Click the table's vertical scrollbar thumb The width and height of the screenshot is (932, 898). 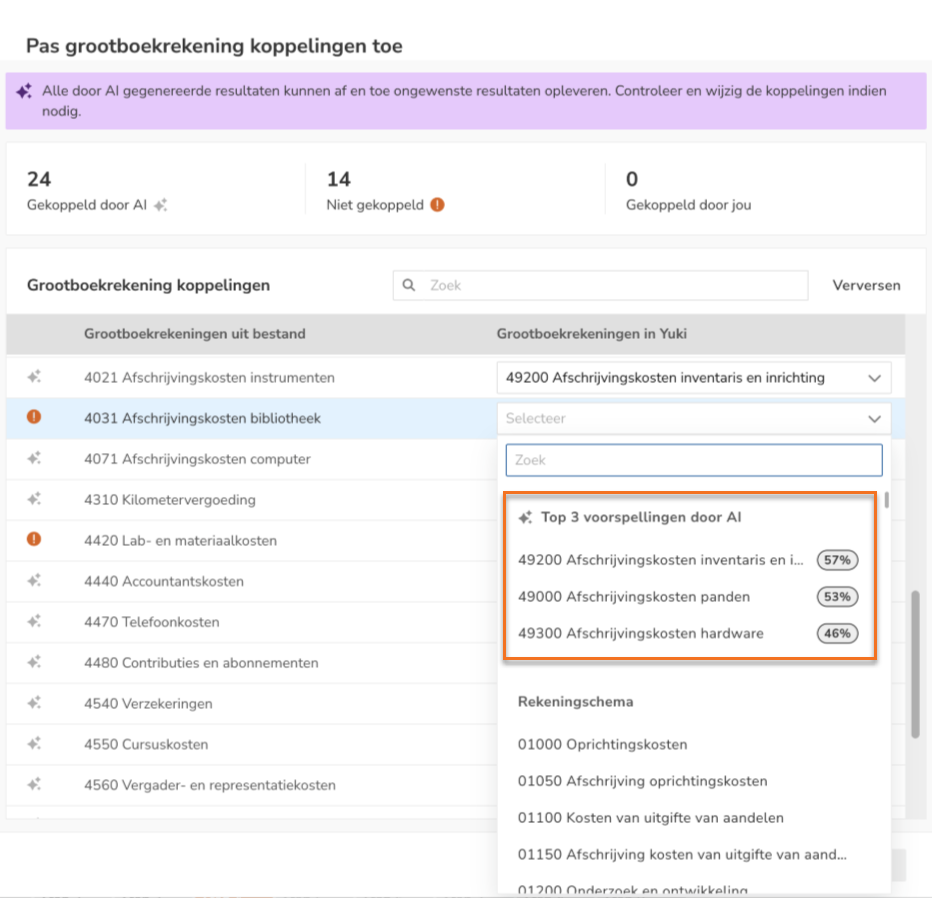tap(915, 664)
